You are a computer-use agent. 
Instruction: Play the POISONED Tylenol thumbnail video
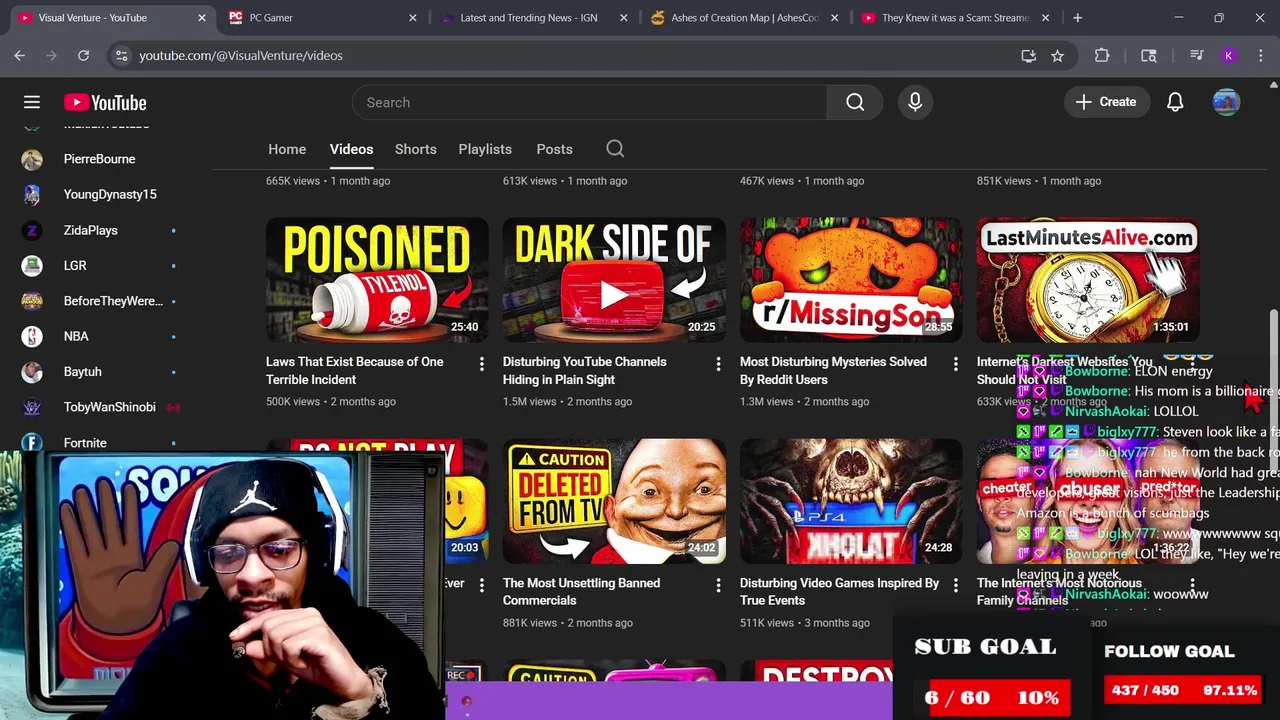377,280
